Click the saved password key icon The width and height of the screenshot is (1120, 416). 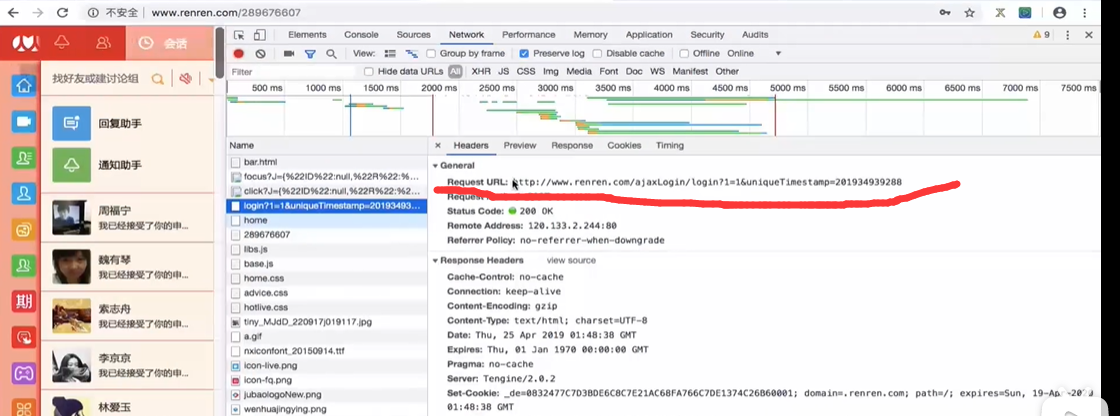pos(944,13)
